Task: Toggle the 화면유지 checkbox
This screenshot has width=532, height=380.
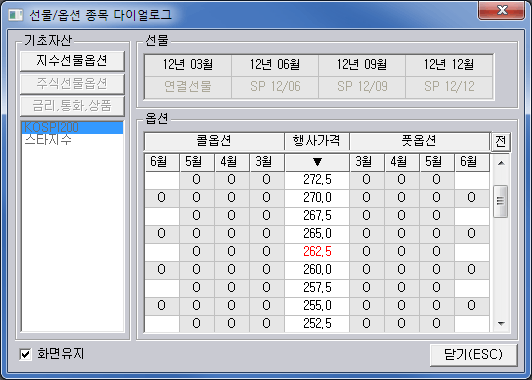Action: click(25, 355)
